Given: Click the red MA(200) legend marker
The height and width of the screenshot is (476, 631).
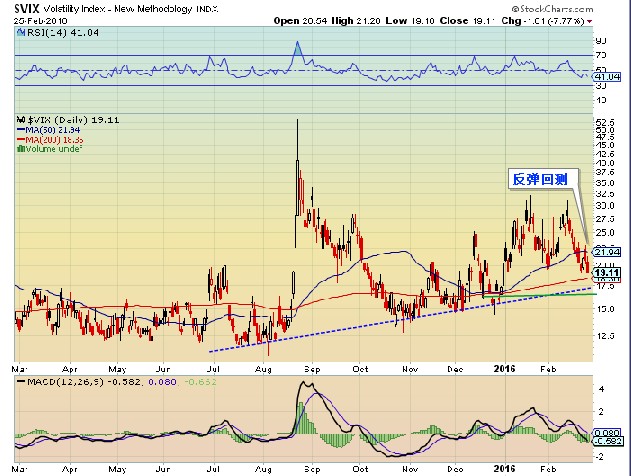Looking at the screenshot, I should (x=18, y=137).
